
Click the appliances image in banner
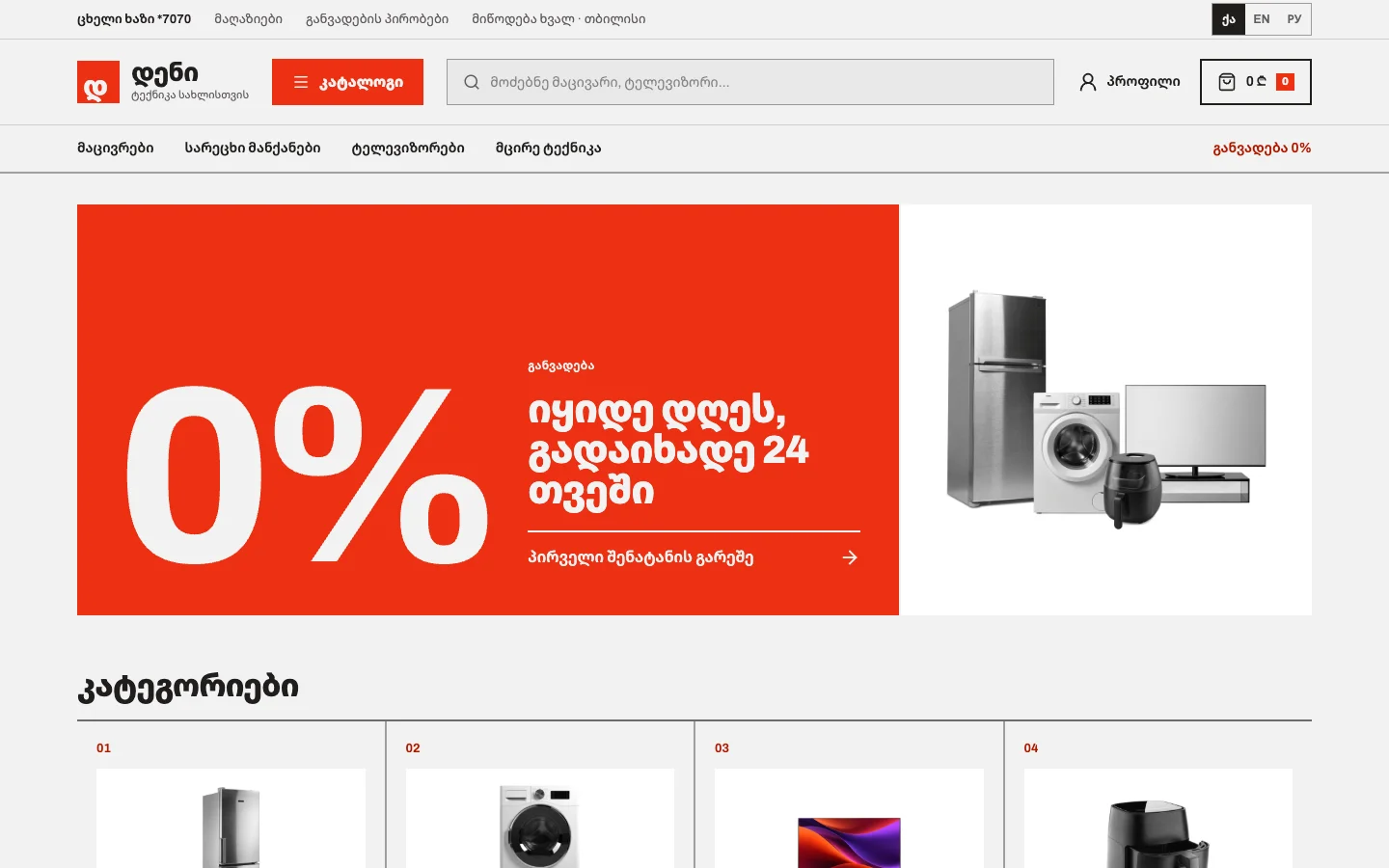(x=1106, y=409)
